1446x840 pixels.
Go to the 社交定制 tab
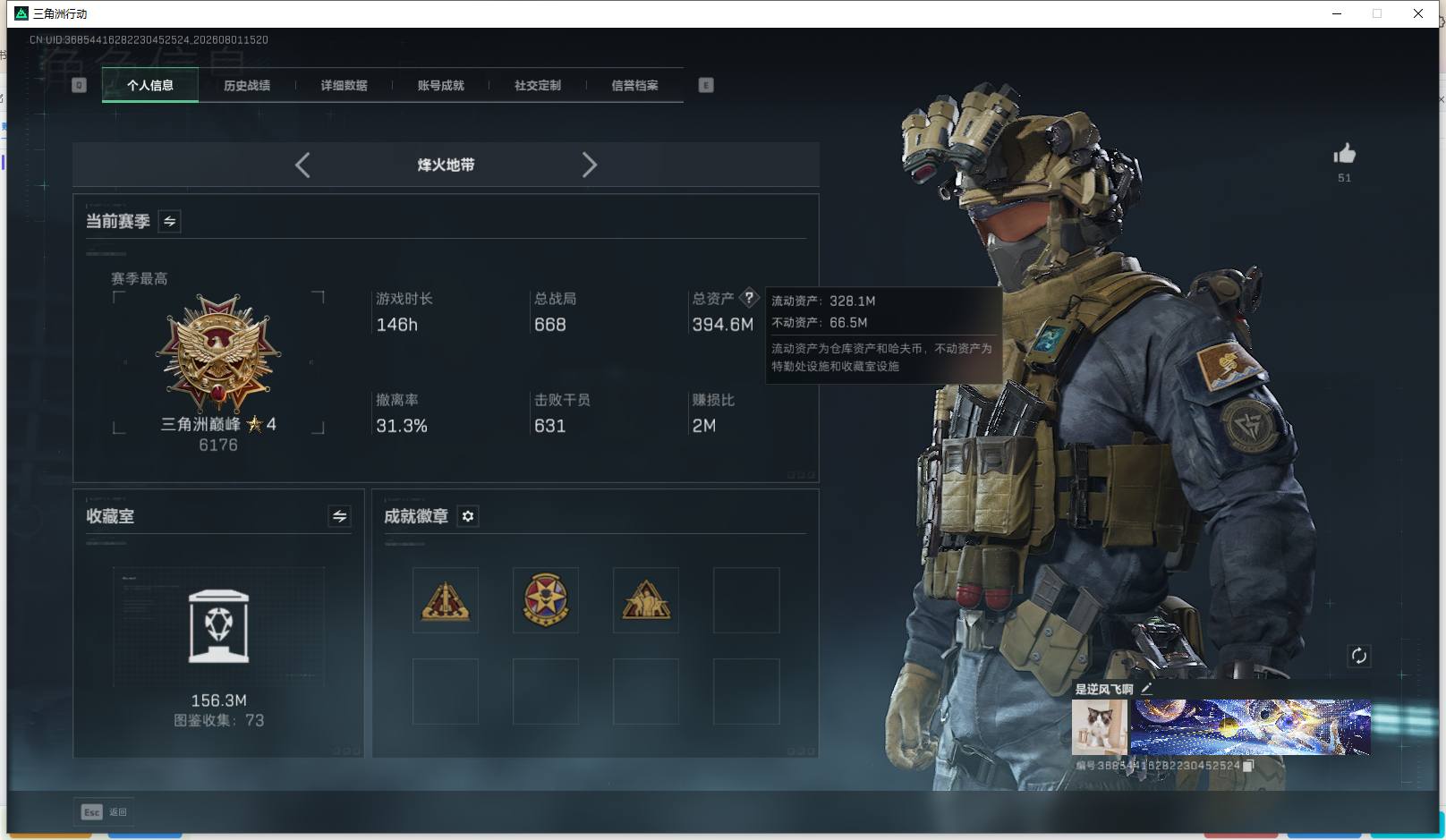pyautogui.click(x=538, y=85)
